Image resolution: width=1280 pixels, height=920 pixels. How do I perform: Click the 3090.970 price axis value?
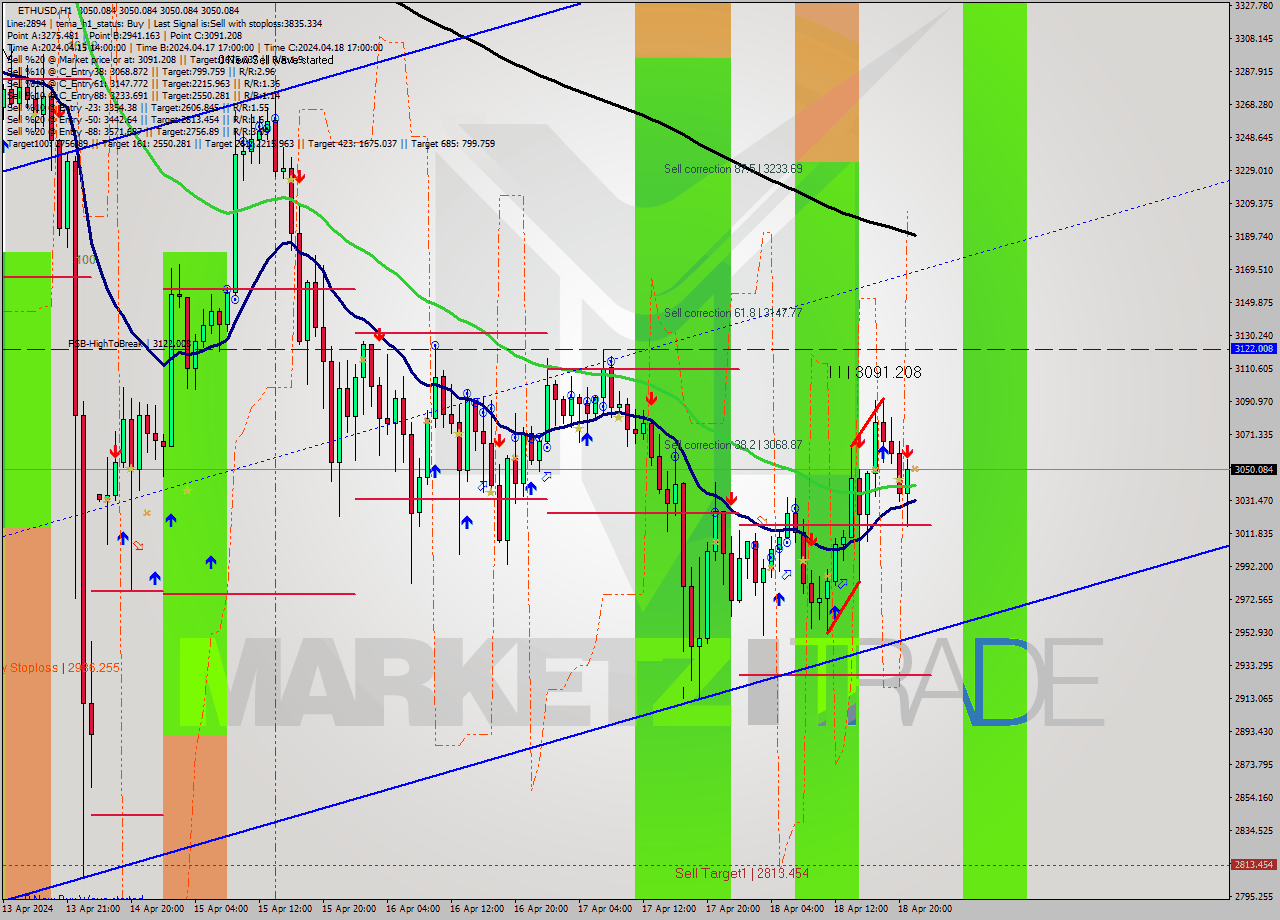1253,402
